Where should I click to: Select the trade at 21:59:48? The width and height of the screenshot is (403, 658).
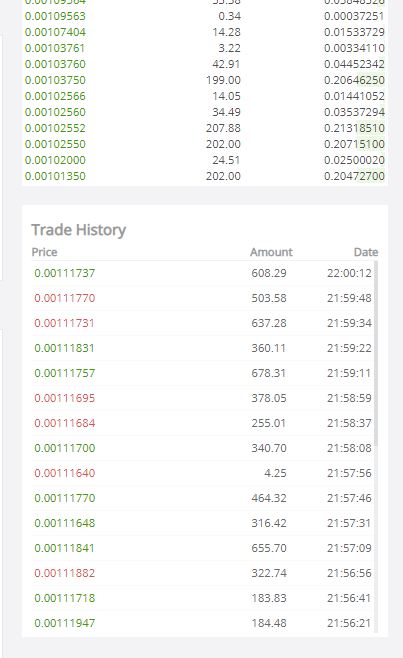203,298
